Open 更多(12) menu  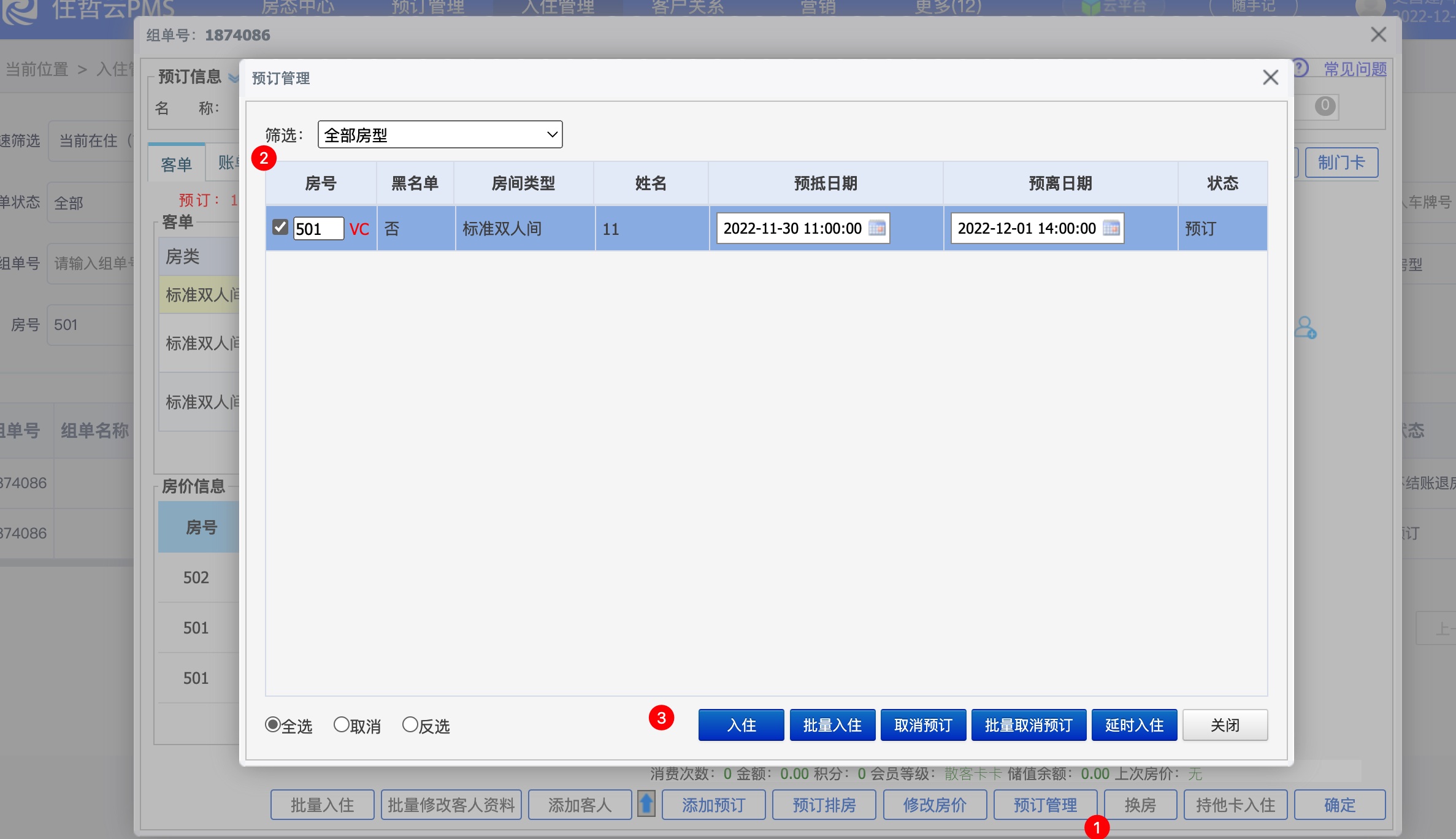coord(948,7)
